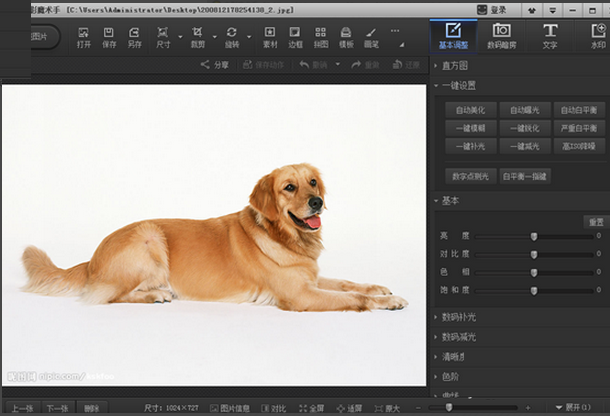Click the 保存 (Save) toolbar icon
The image size is (610, 416).
click(109, 37)
